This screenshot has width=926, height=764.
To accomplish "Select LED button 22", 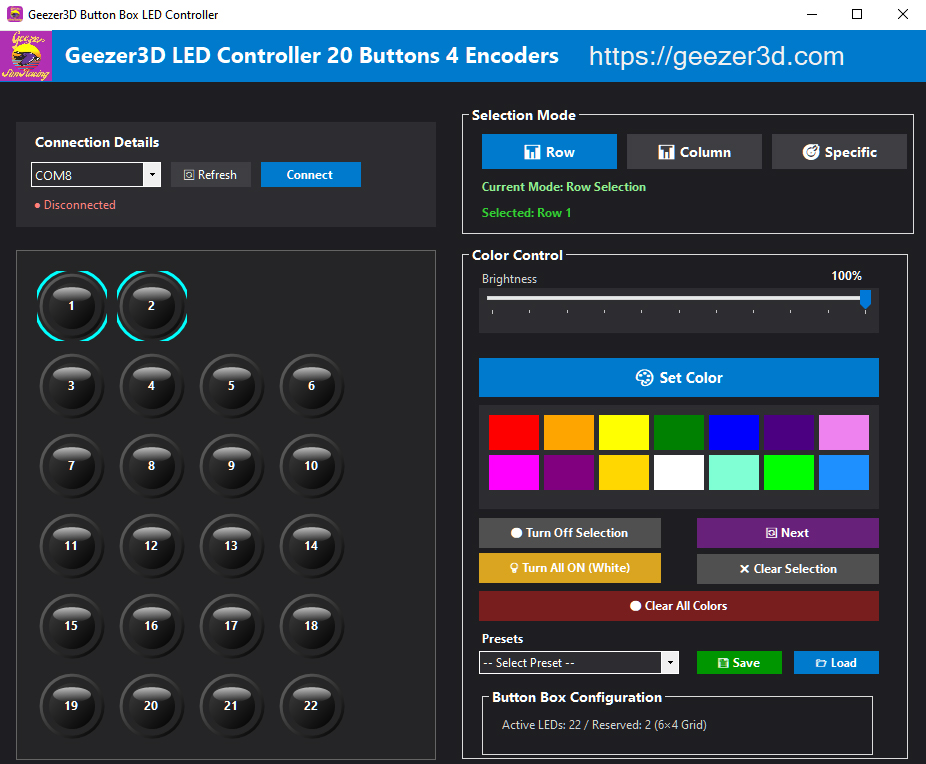I will [x=311, y=706].
